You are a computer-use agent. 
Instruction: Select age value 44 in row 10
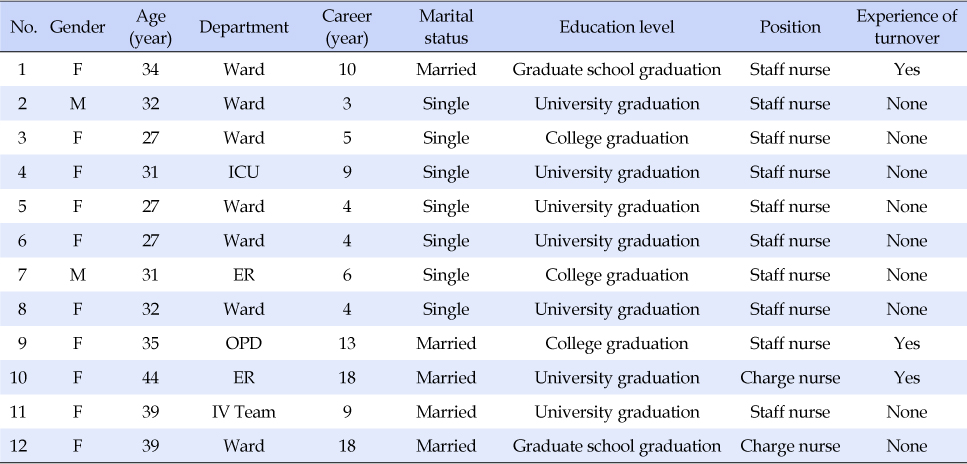(x=150, y=378)
